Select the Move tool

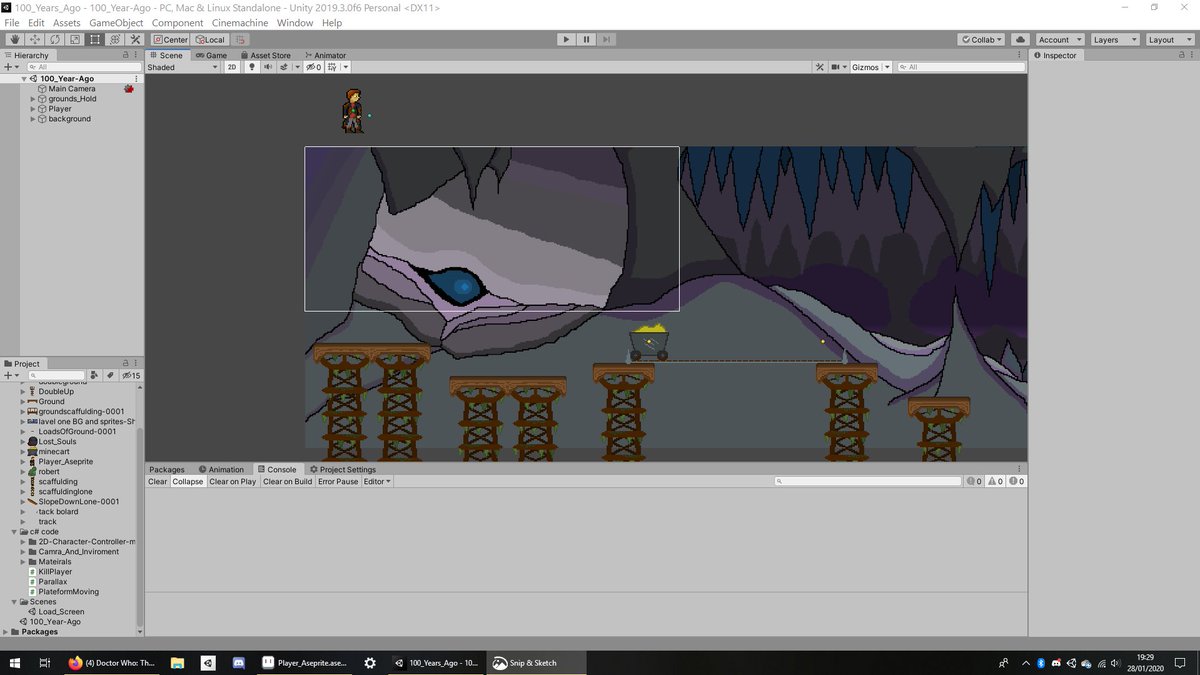(35, 39)
